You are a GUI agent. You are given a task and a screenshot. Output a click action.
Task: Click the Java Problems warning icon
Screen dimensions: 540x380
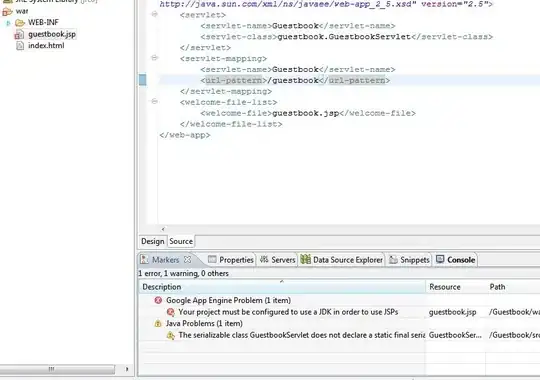click(158, 323)
